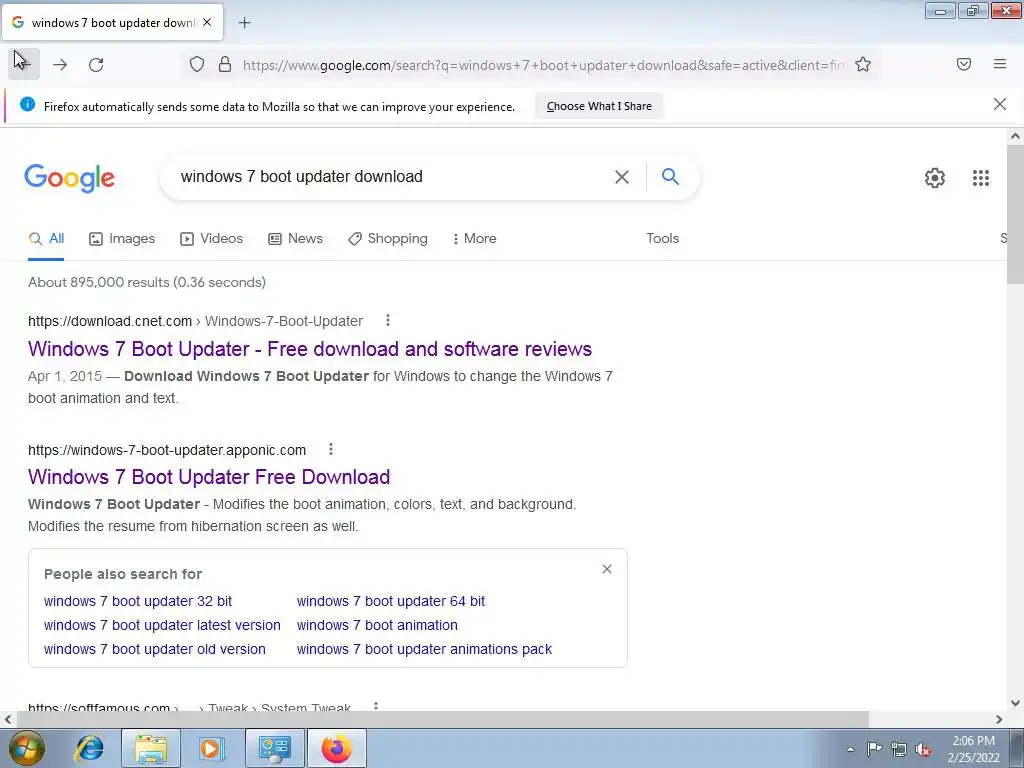The width and height of the screenshot is (1024, 768).
Task: Open Google settings gear
Action: (x=935, y=178)
